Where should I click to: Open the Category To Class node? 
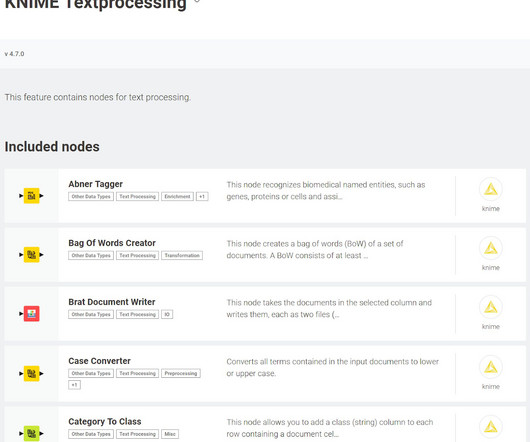105,421
